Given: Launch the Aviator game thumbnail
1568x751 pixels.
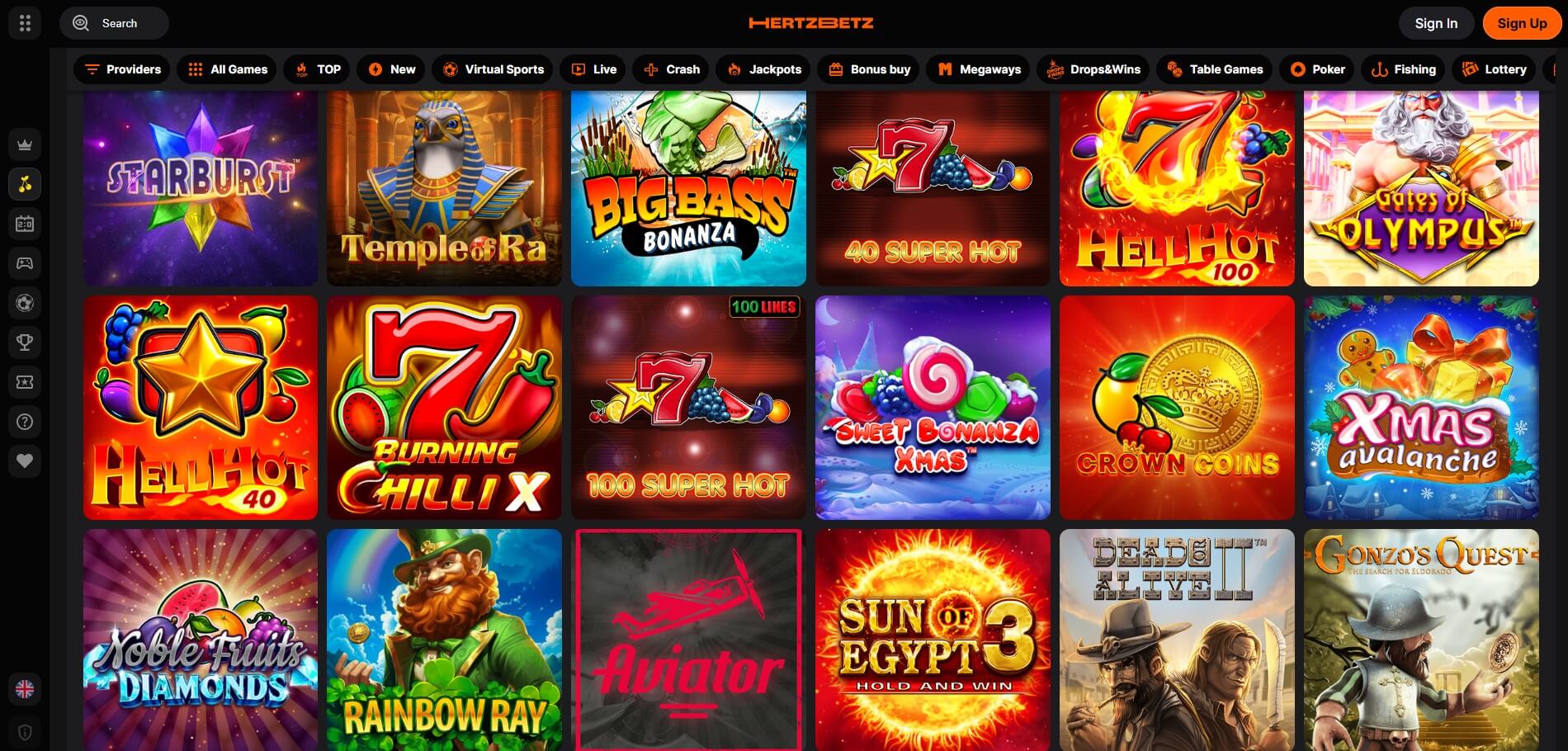Looking at the screenshot, I should [x=688, y=640].
